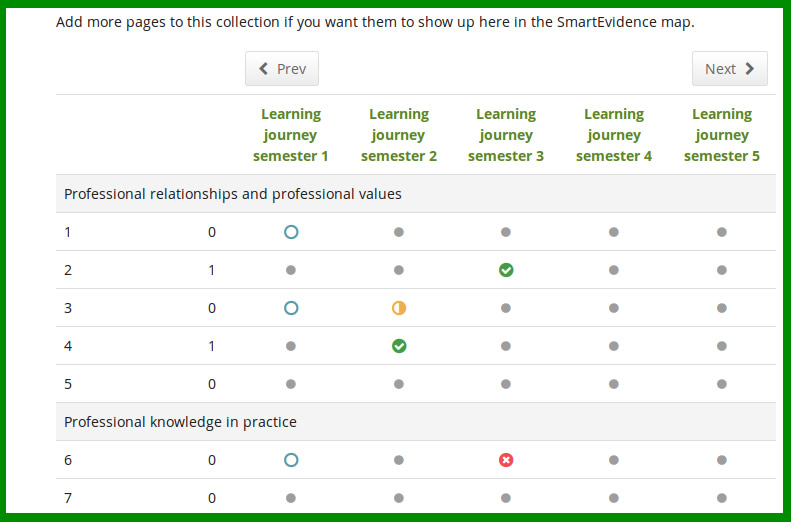The image size is (791, 522).
Task: Open Learning journey semester 4 page
Action: (614, 135)
